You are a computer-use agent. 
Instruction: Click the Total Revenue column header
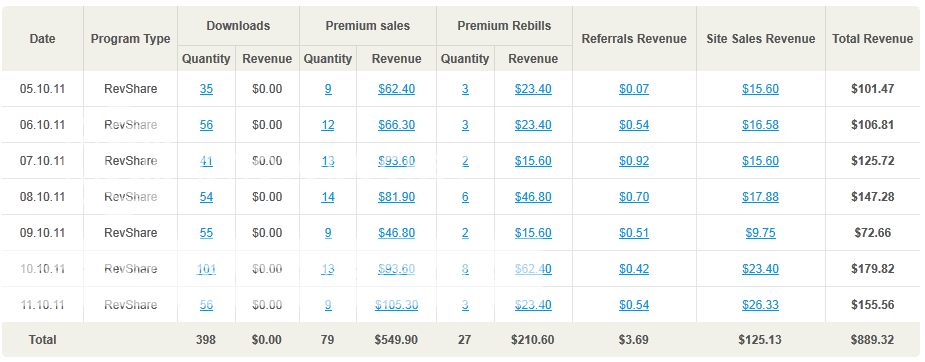[x=872, y=39]
